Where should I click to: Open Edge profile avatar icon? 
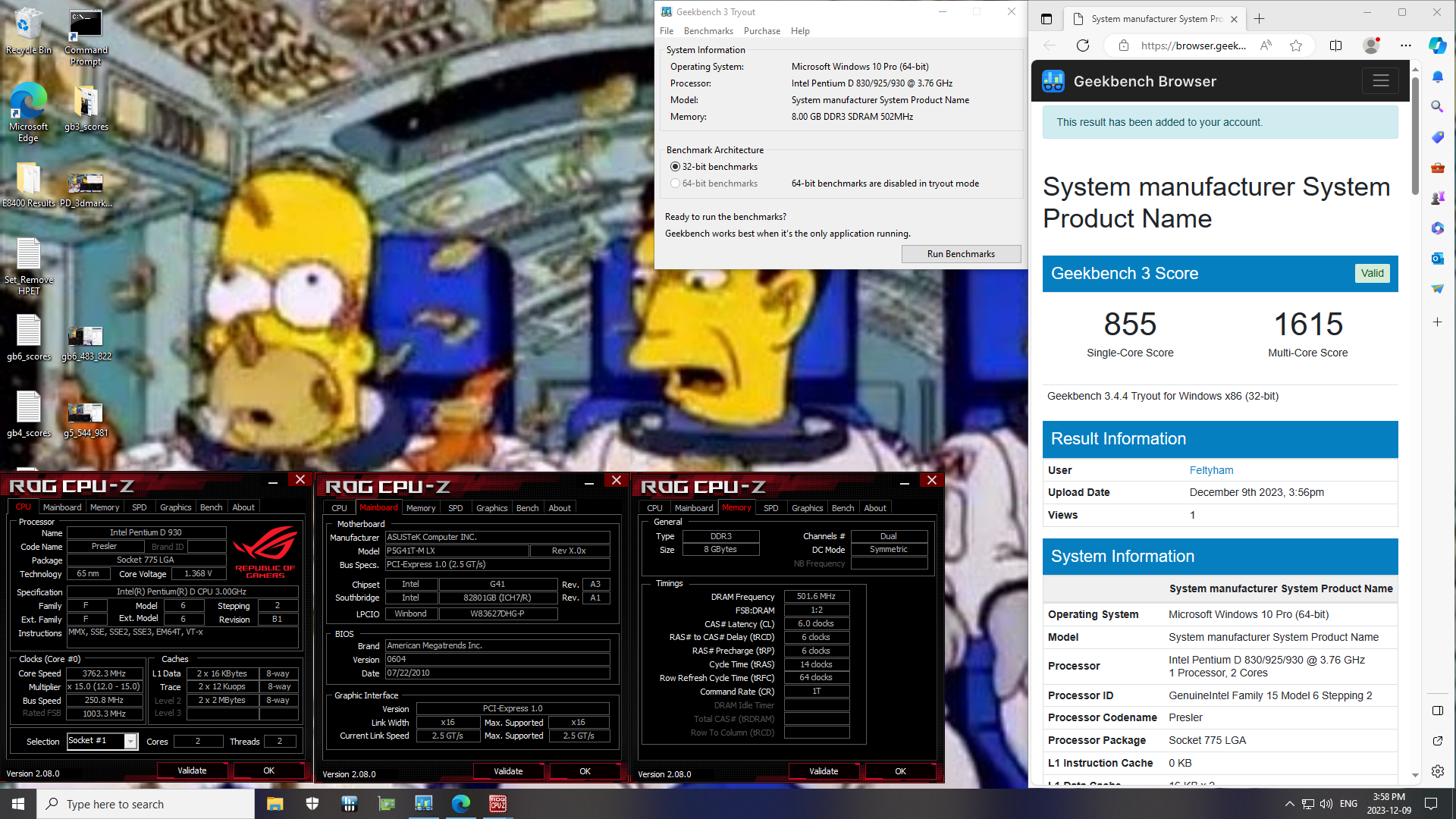coord(1371,45)
